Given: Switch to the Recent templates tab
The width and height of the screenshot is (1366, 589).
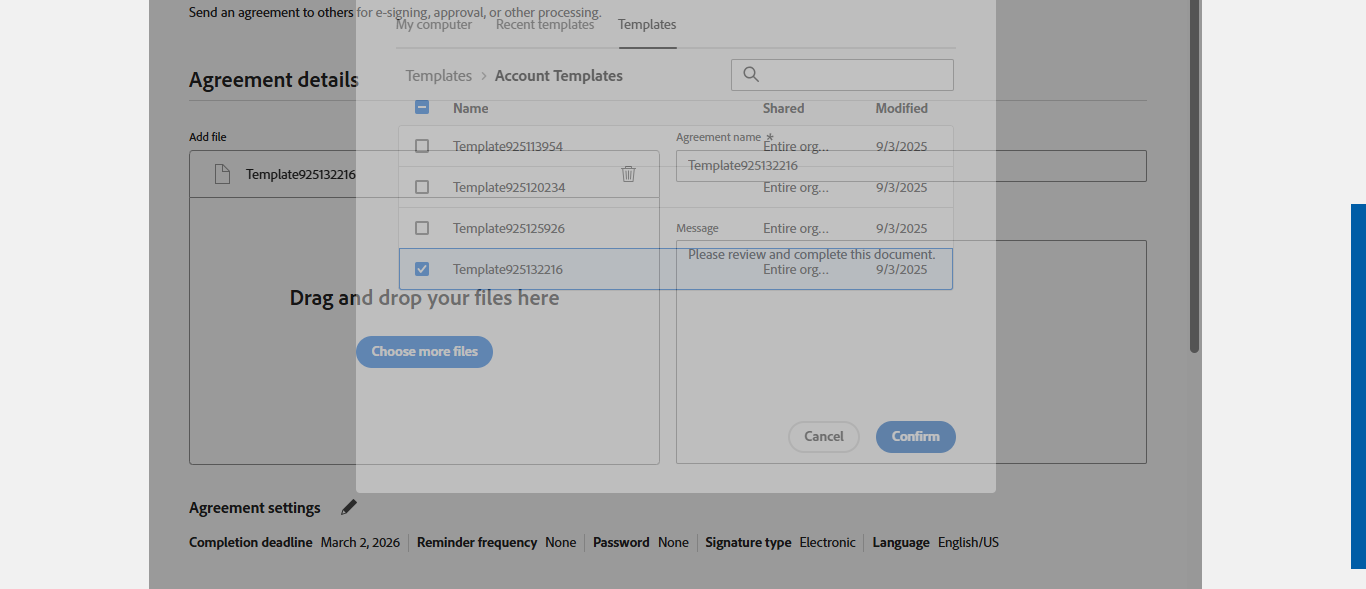Looking at the screenshot, I should [545, 25].
